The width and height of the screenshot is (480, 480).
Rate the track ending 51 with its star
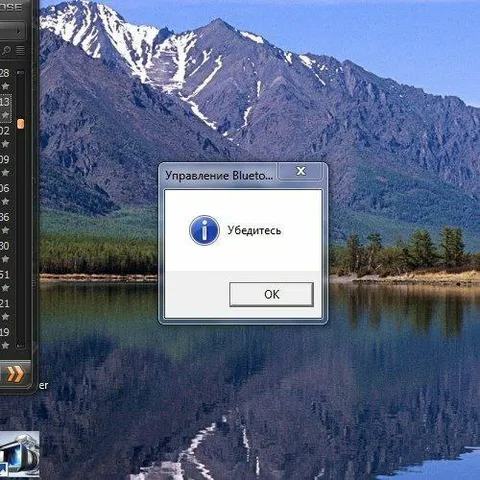click(5, 288)
